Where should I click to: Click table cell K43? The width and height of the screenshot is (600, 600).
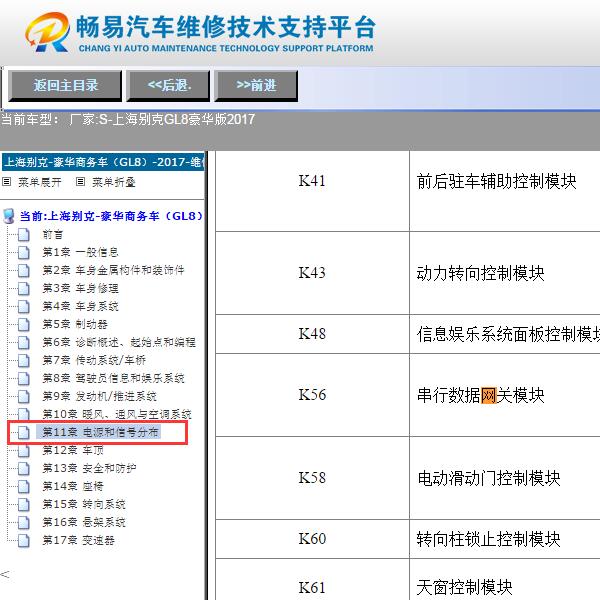point(312,273)
